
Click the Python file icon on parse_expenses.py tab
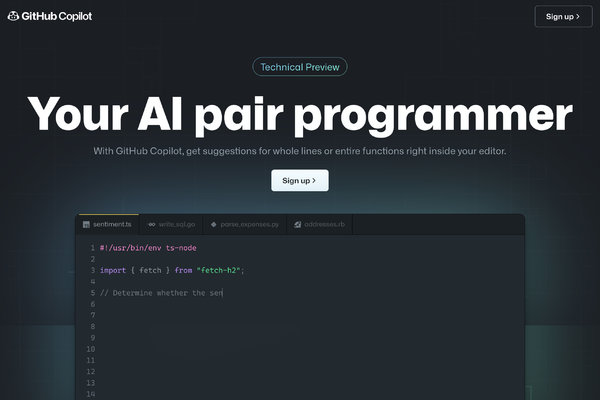tap(214, 224)
